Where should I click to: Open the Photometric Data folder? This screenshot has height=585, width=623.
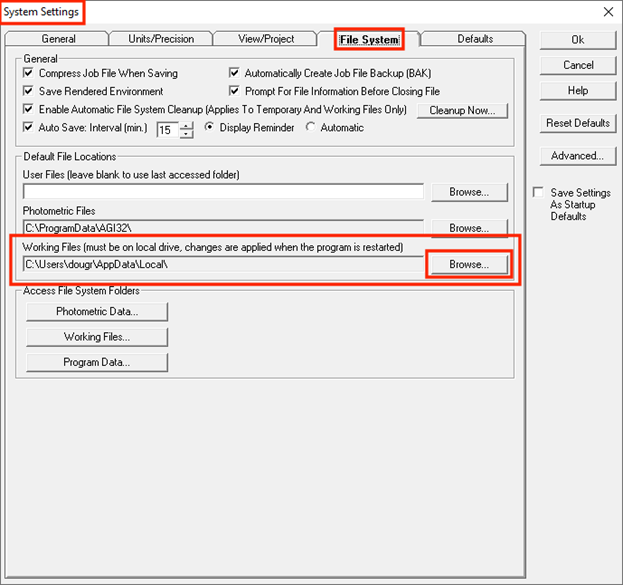point(97,312)
